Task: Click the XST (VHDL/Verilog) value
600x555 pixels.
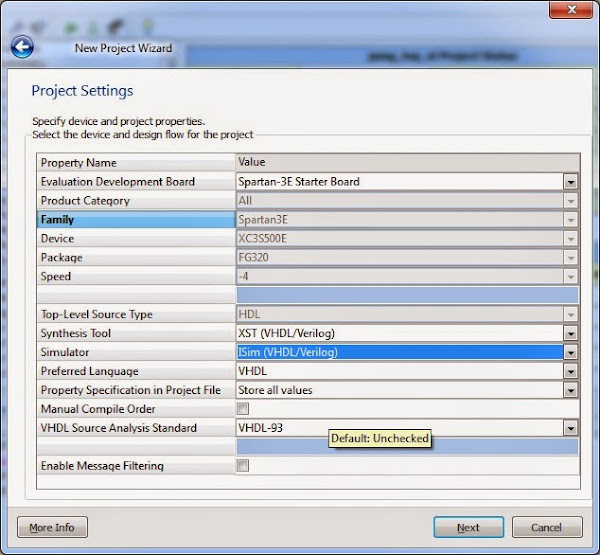Action: (399, 333)
